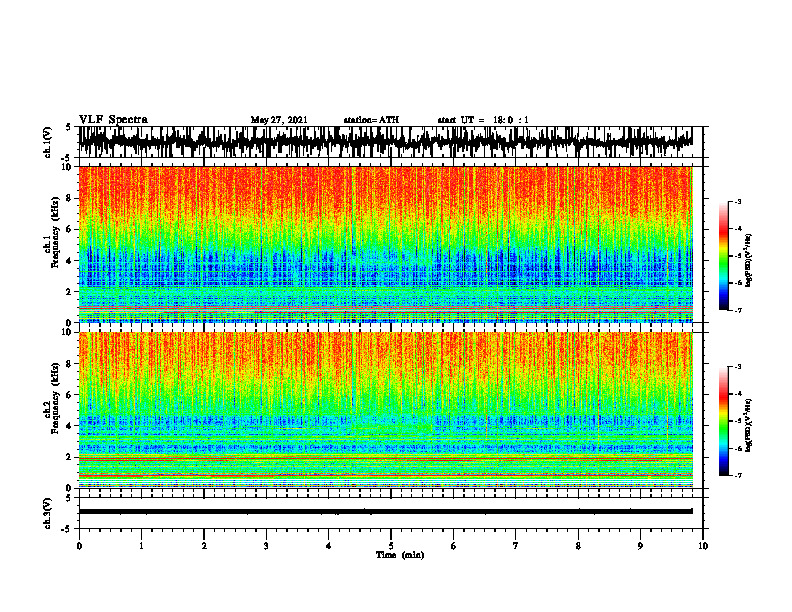The image size is (792, 612).
Task: Click the date "May 27, 2021"
Action: 279,120
